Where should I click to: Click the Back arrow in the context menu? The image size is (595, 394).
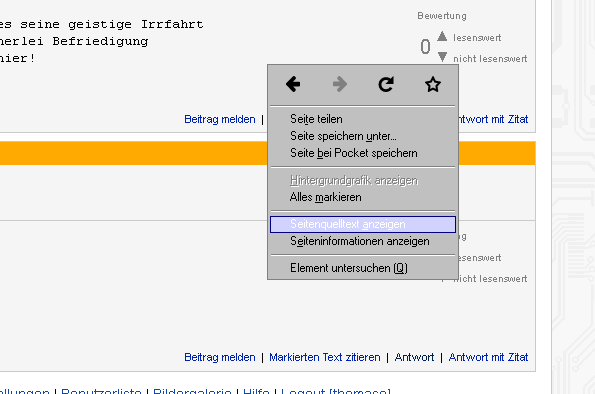point(293,84)
